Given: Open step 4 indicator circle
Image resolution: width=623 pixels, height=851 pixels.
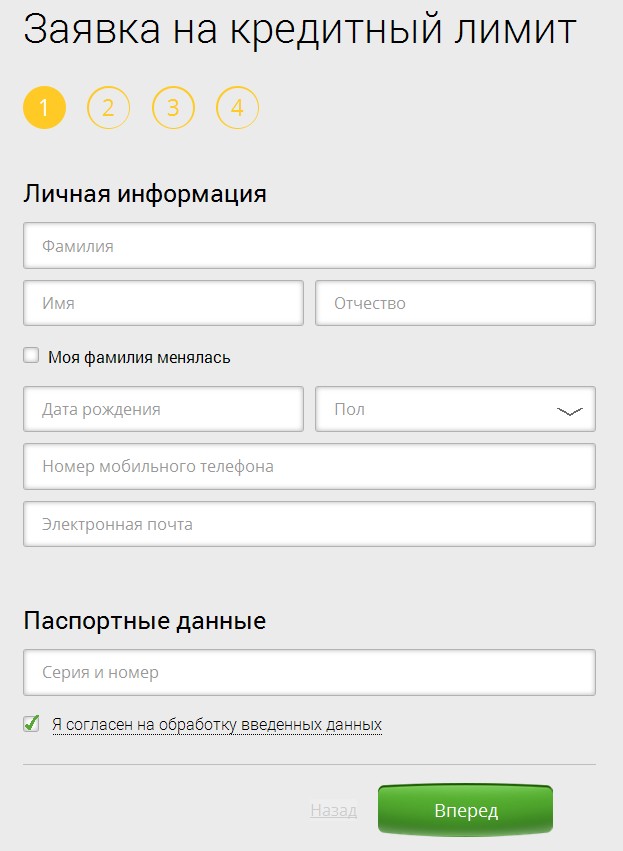Looking at the screenshot, I should pyautogui.click(x=237, y=108).
